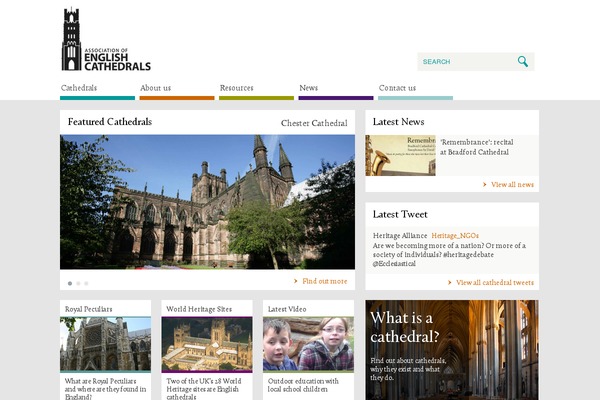The image size is (600, 400).
Task: Open the 'What is a cathedral?' banner
Action: [x=452, y=350]
